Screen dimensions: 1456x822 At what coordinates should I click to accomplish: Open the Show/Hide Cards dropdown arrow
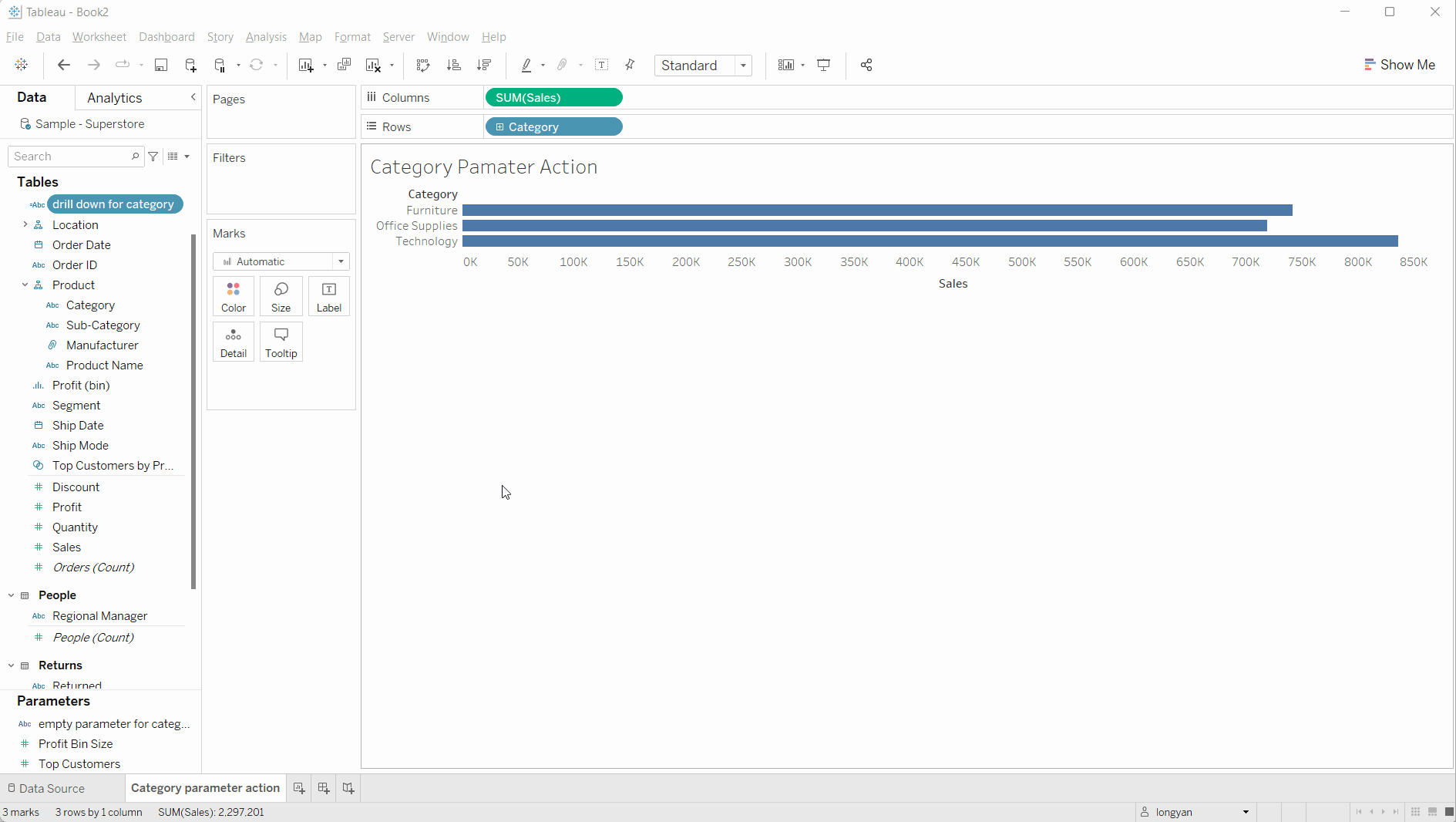pos(803,66)
